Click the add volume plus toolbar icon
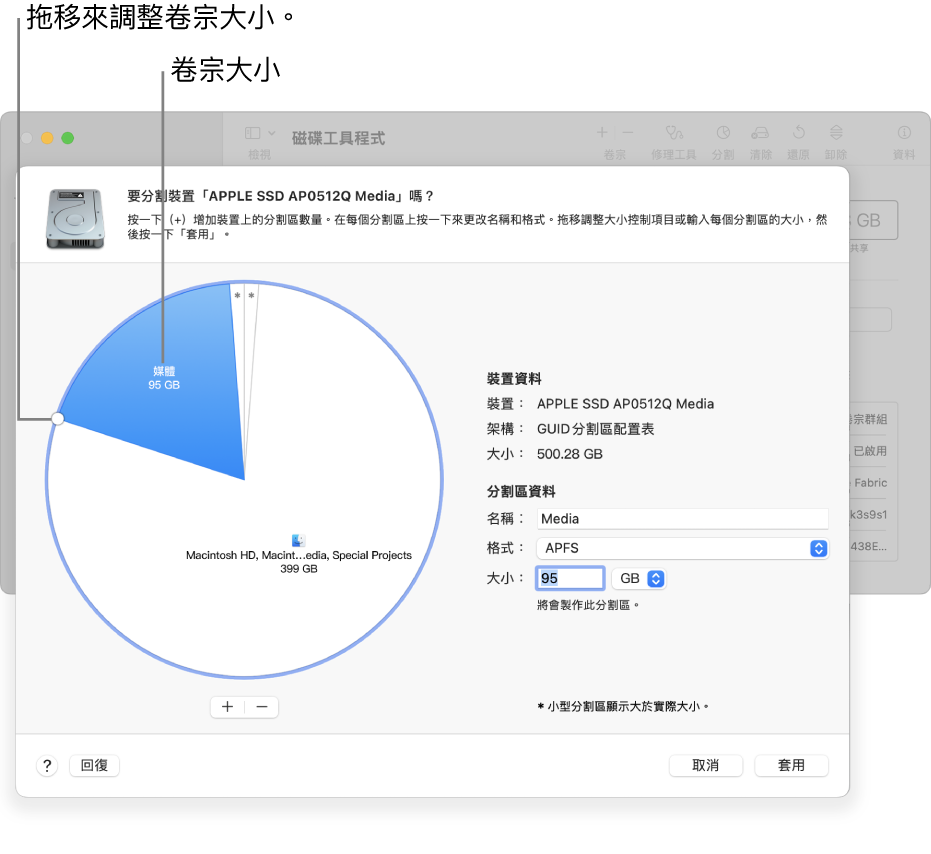This screenshot has width=931, height=854. point(602,132)
